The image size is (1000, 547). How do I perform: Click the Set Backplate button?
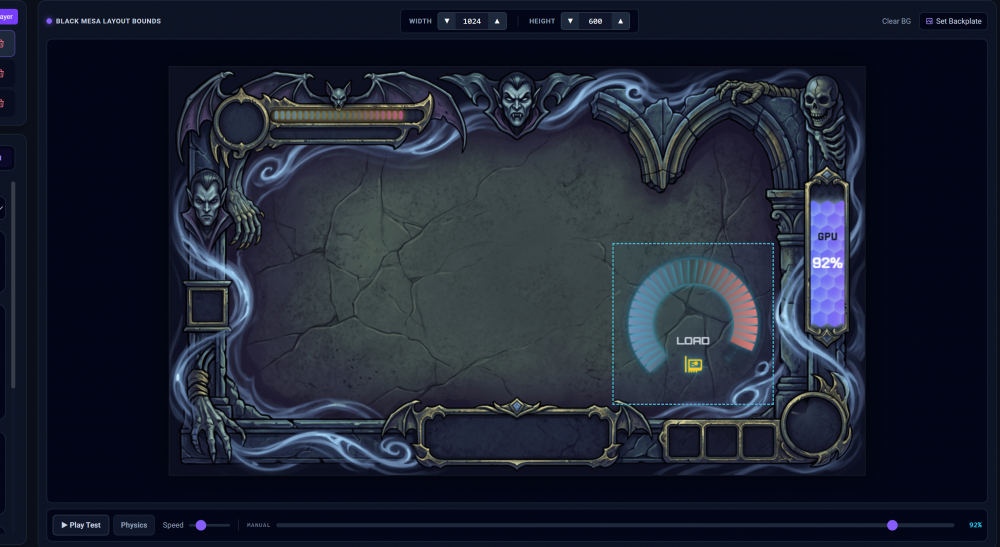[x=953, y=21]
